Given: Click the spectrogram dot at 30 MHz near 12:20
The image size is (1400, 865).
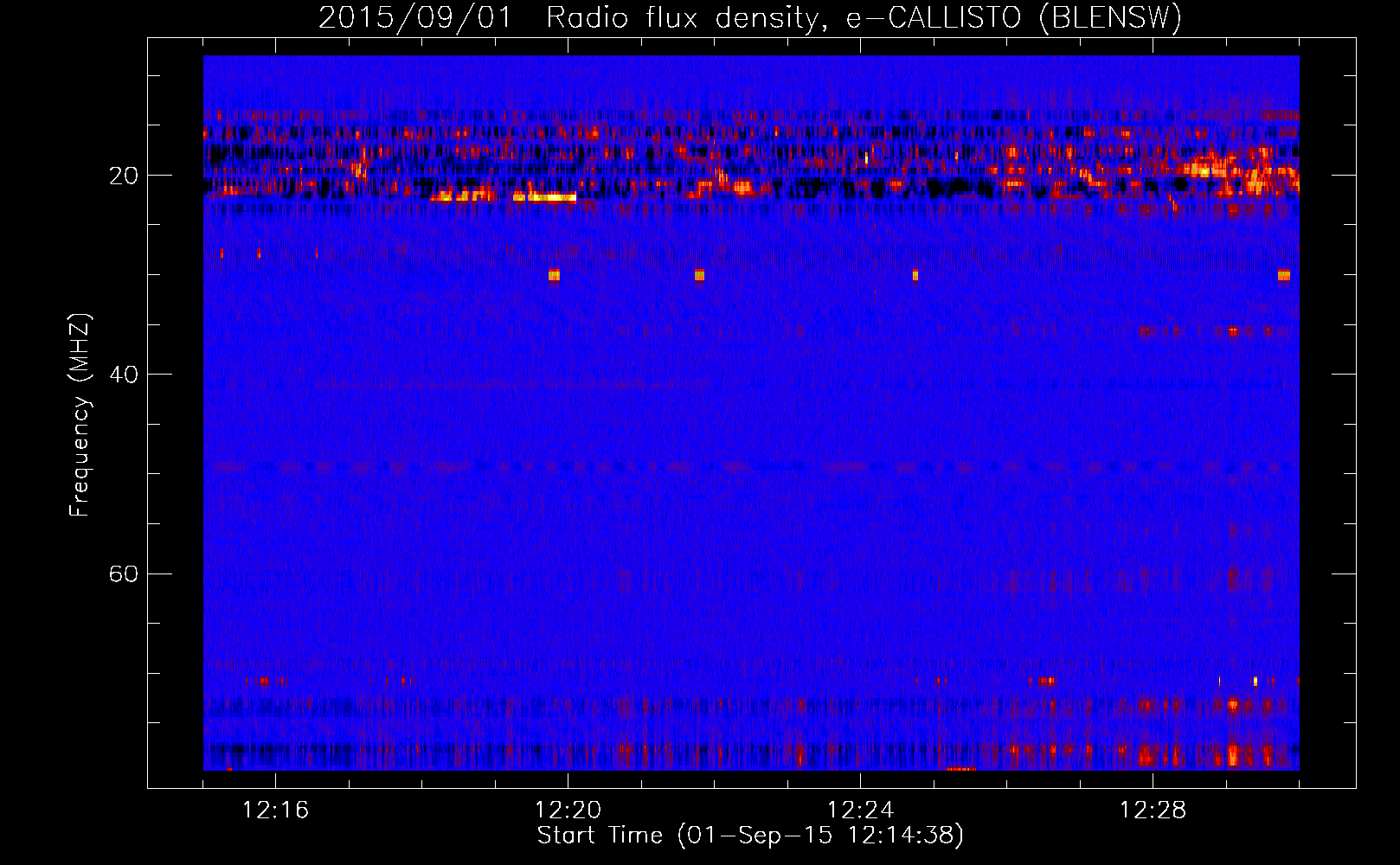Looking at the screenshot, I should [x=554, y=275].
